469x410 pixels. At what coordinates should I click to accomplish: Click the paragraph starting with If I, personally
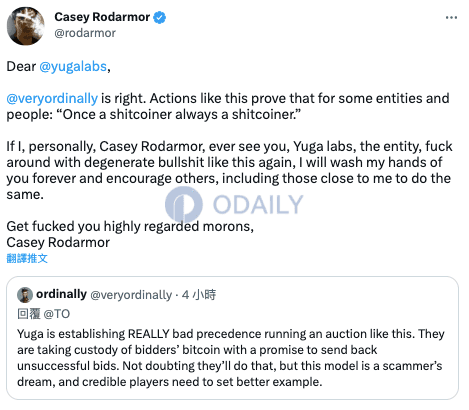tap(229, 170)
